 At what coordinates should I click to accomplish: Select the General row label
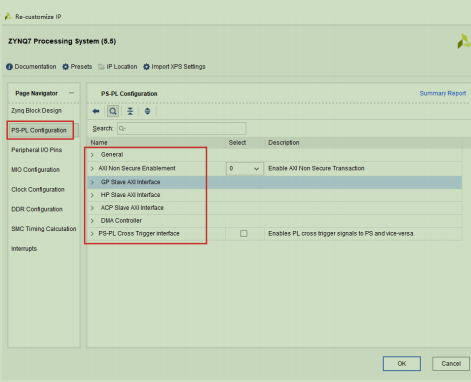pyautogui.click(x=112, y=154)
